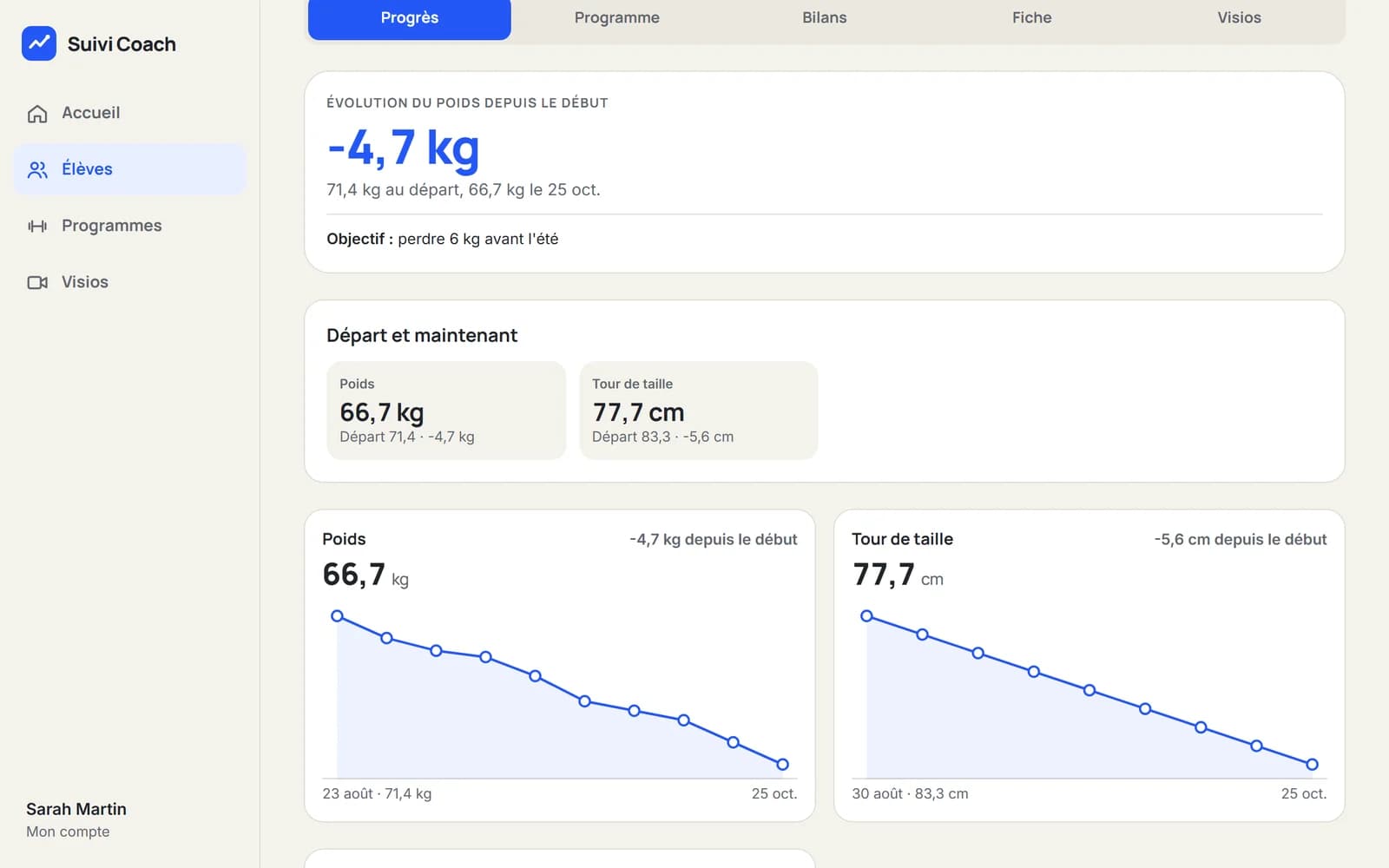Switch to the Fiche tab

point(1032,17)
